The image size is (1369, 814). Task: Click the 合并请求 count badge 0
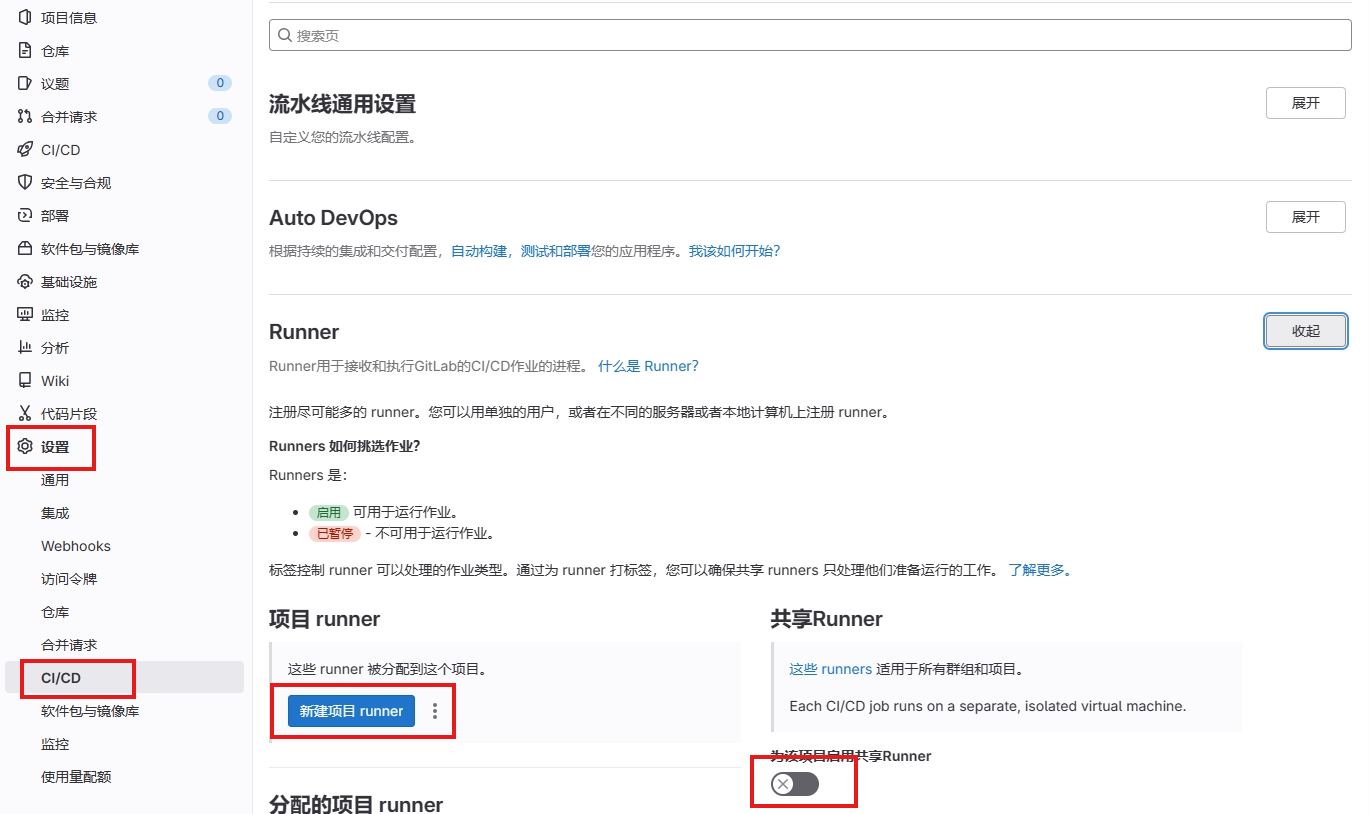point(220,116)
